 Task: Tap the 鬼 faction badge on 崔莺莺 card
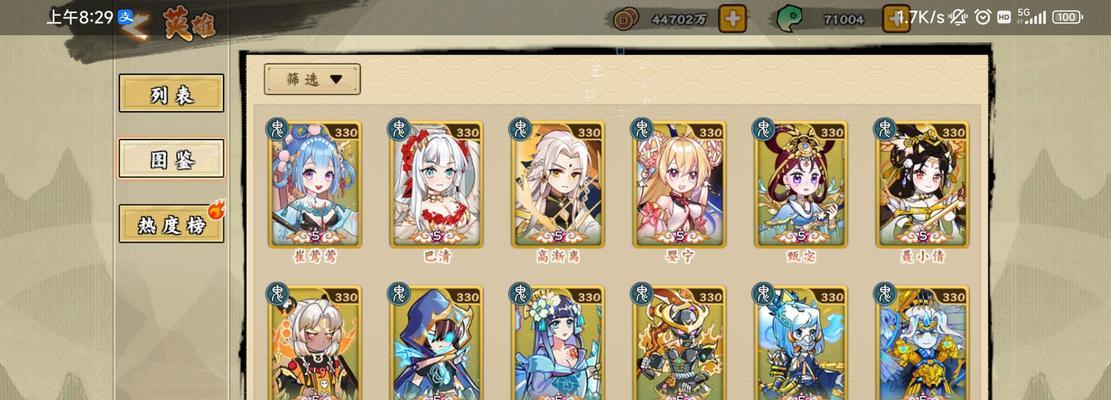pos(277,129)
